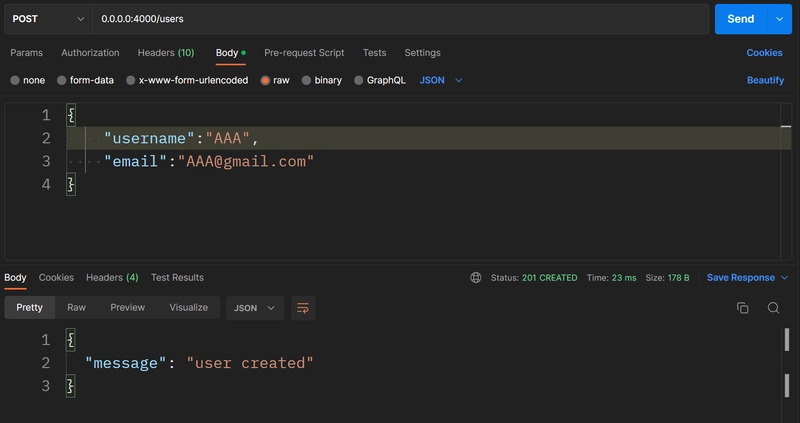The width and height of the screenshot is (800, 423).
Task: Select the Visualize response view
Action: point(189,308)
